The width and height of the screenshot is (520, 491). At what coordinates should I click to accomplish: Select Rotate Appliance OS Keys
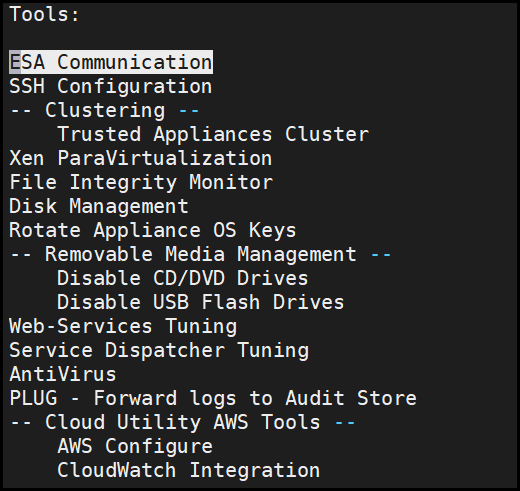pos(152,230)
